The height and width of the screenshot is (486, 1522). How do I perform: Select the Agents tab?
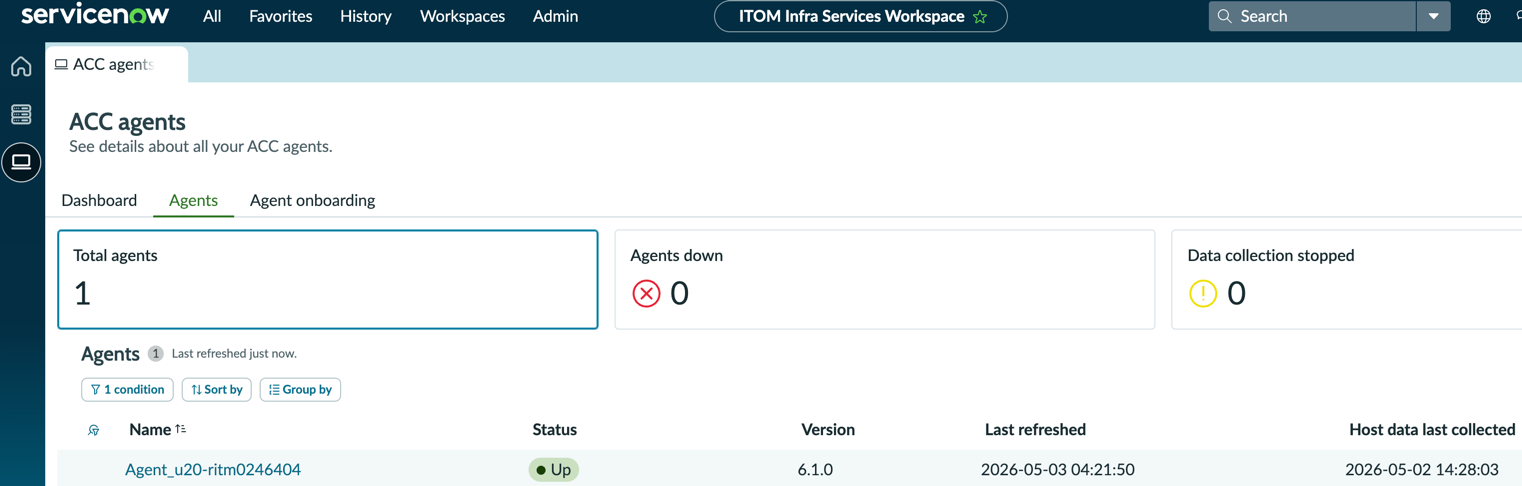click(x=193, y=200)
